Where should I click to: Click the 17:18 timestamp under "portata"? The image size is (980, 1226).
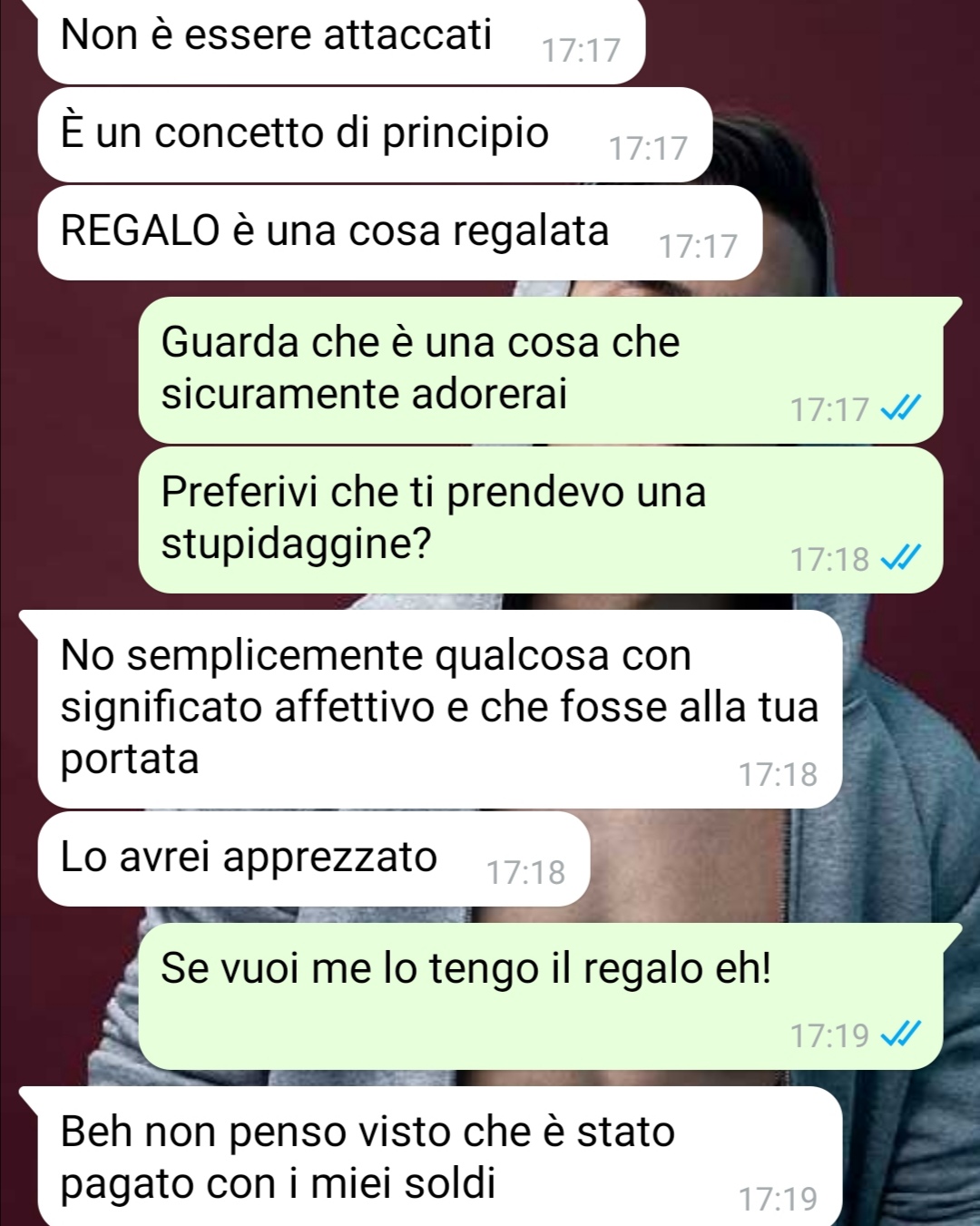(778, 774)
